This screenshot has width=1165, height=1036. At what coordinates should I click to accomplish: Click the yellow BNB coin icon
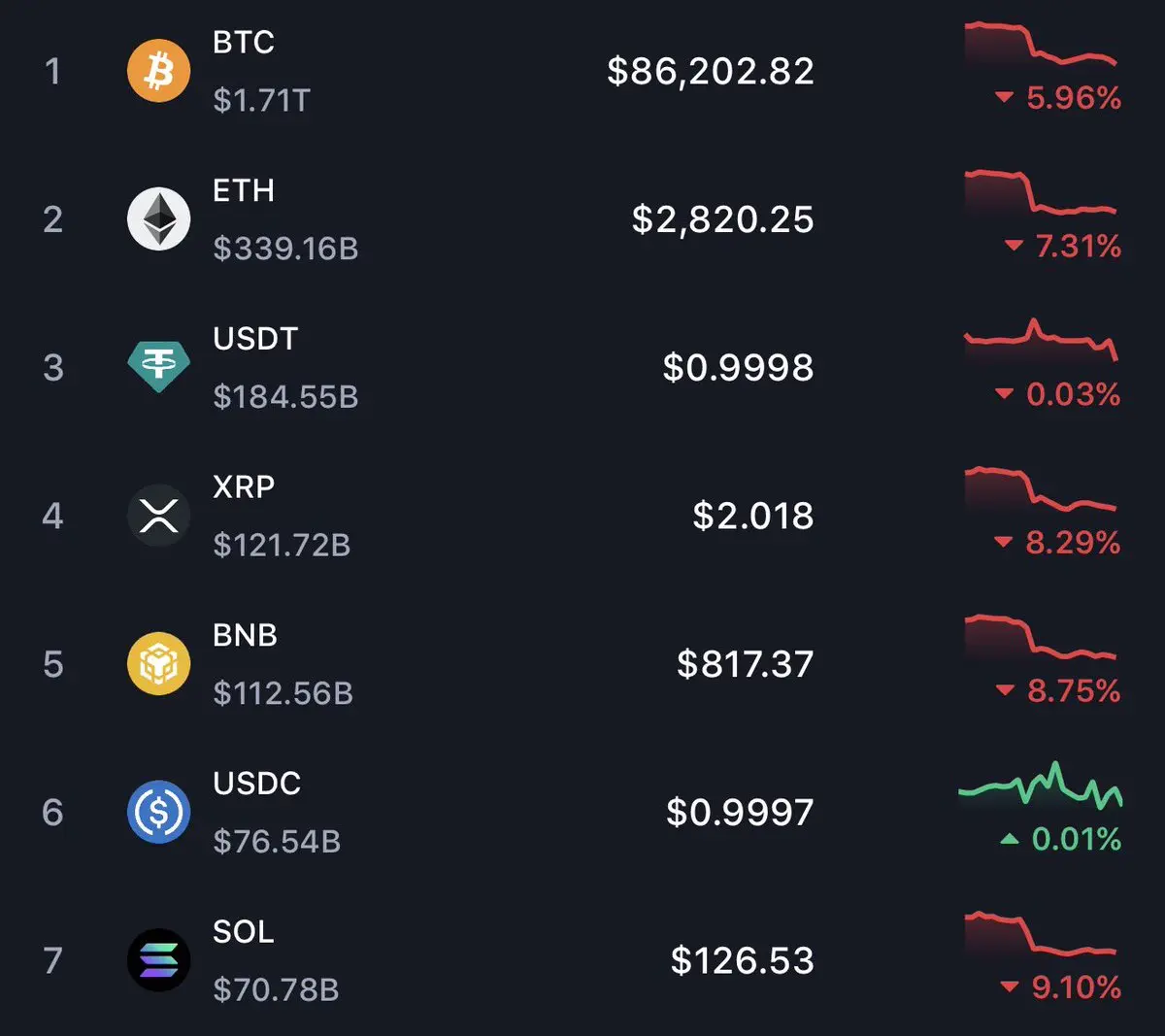pos(158,663)
